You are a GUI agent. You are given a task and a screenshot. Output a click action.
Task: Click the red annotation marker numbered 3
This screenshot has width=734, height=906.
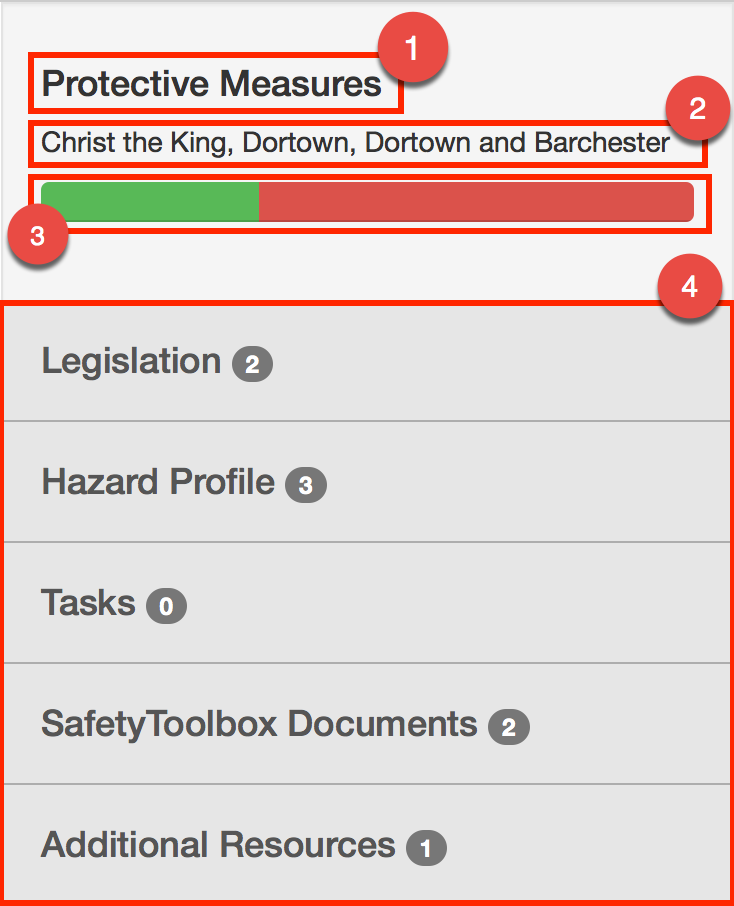click(x=37, y=236)
